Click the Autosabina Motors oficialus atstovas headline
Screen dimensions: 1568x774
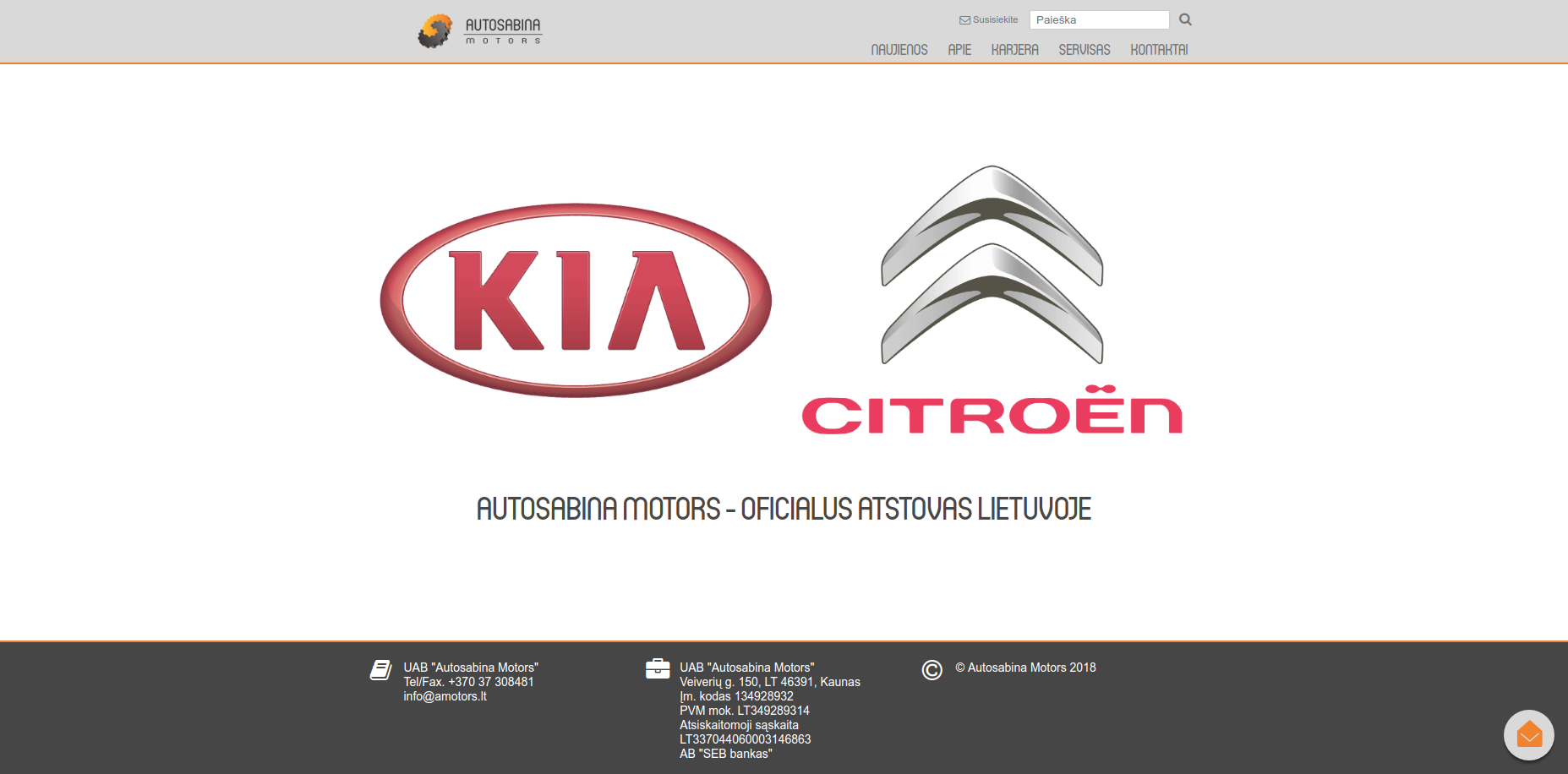pos(784,510)
